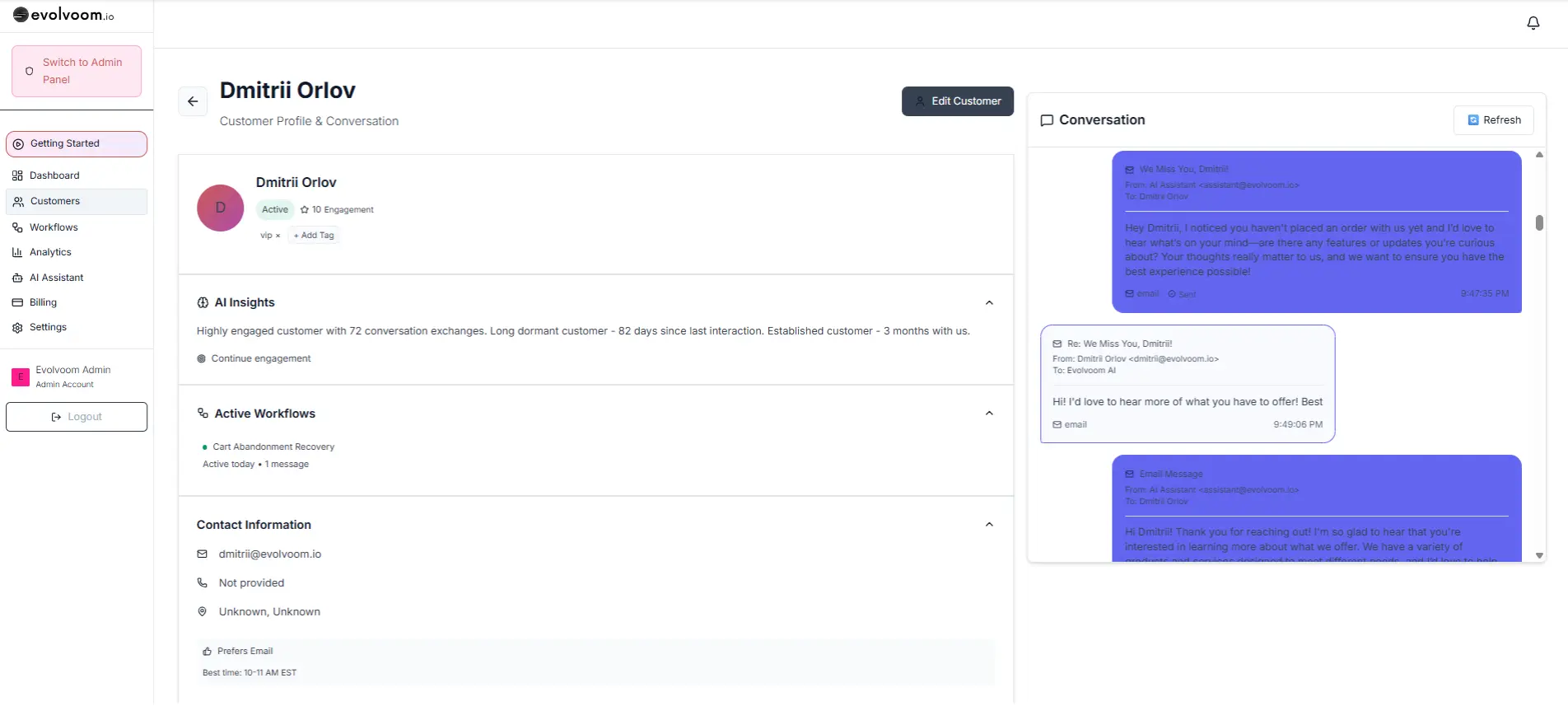Click the envelope icon in Re: We Miss You reply
Viewport: 1568px width, 706px height.
click(1057, 344)
